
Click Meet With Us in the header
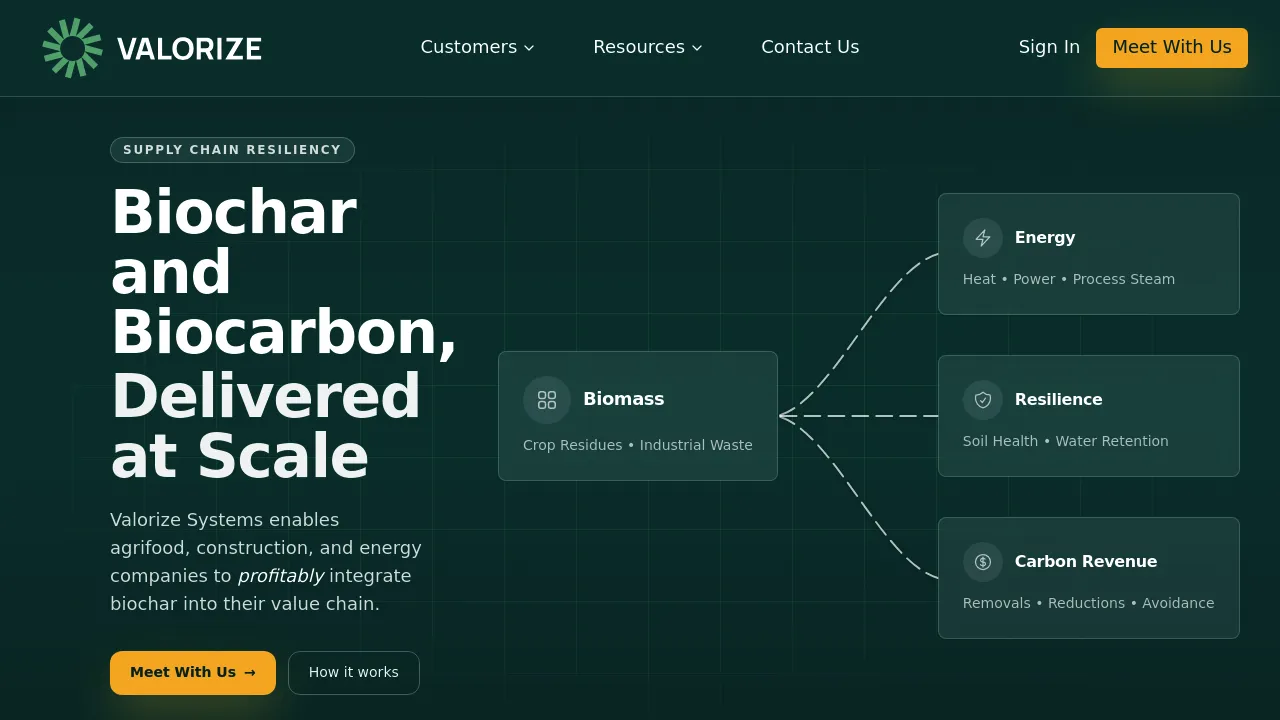coord(1172,48)
